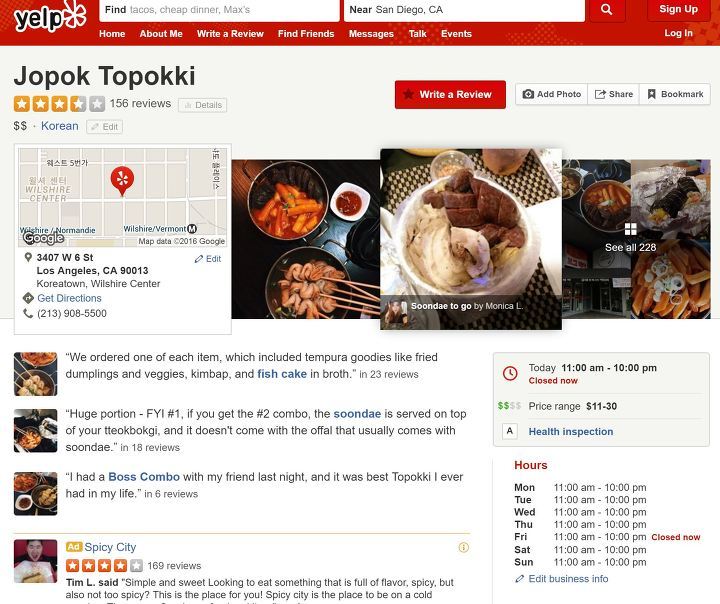This screenshot has height=604, width=720.
Task: Click the grid icon above See all 228
Action: click(x=630, y=229)
